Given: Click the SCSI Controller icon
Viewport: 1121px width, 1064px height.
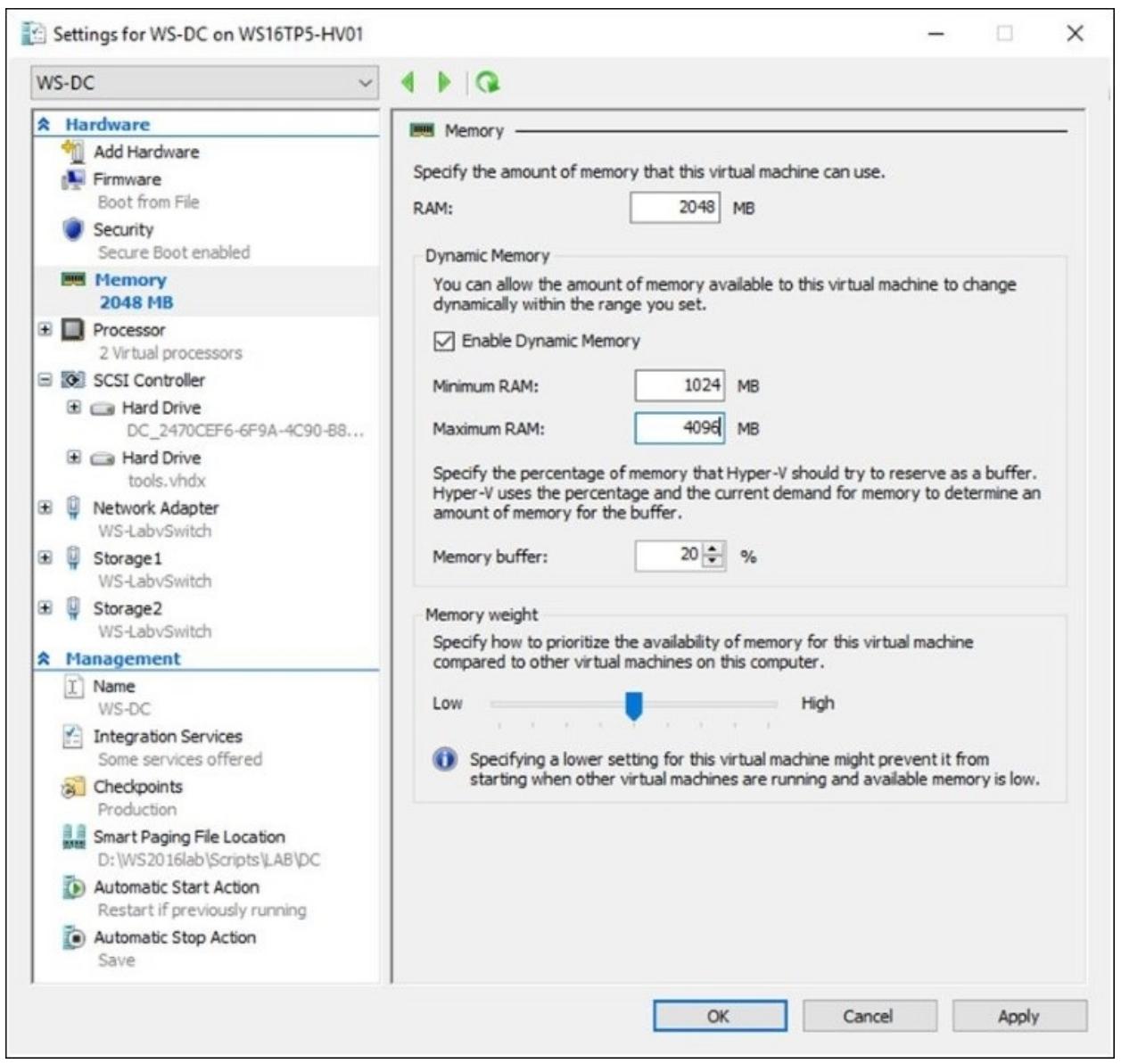Looking at the screenshot, I should point(73,380).
